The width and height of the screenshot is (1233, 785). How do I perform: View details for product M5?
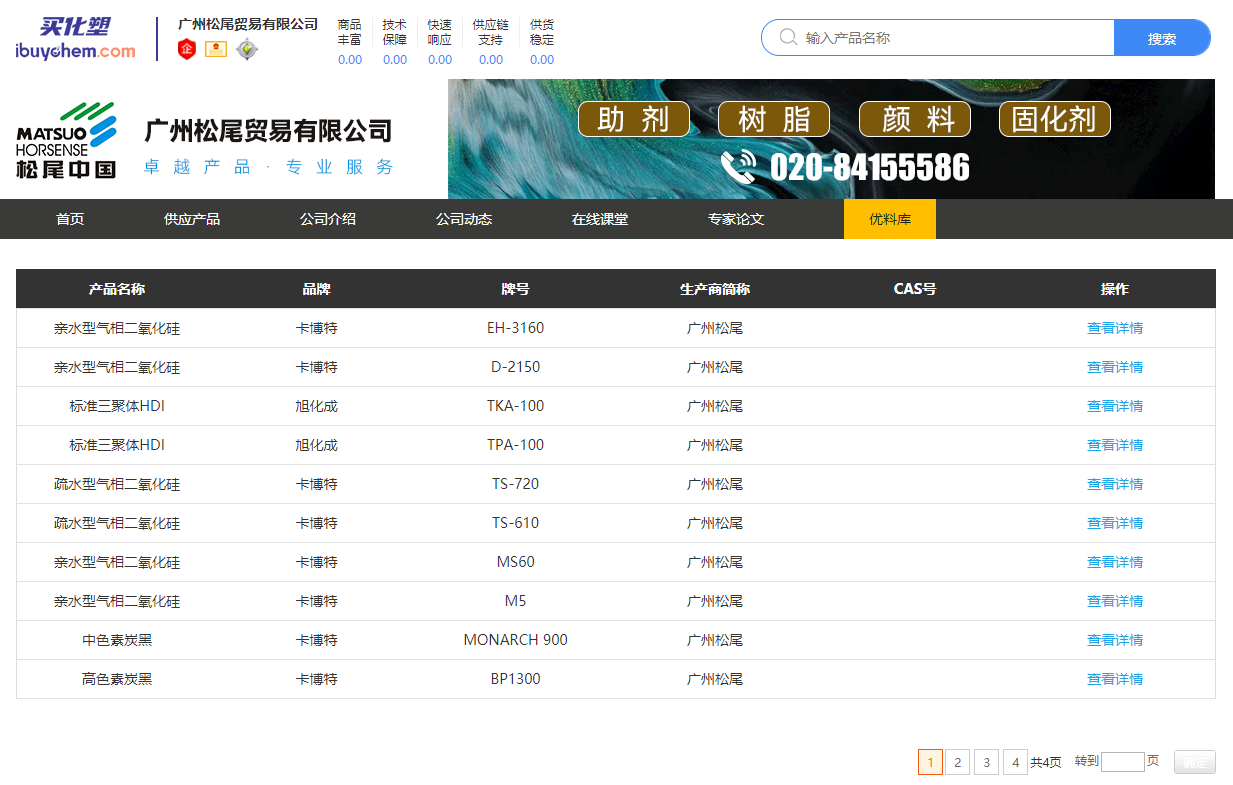click(1115, 601)
